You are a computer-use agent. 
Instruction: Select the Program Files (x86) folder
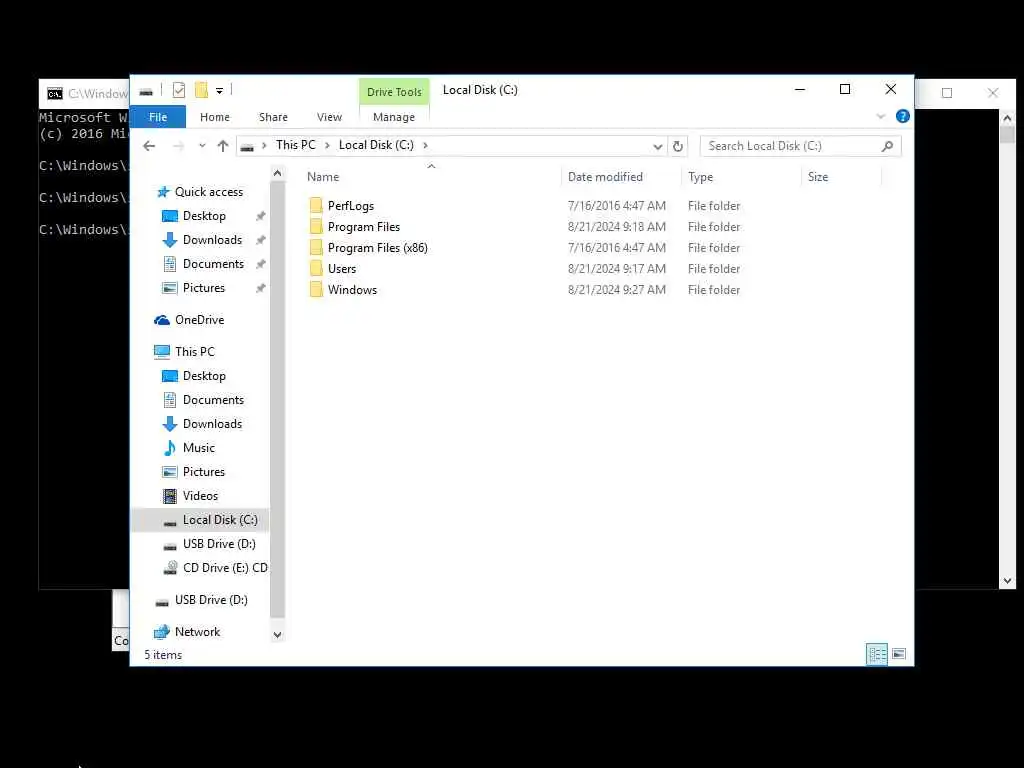point(377,248)
